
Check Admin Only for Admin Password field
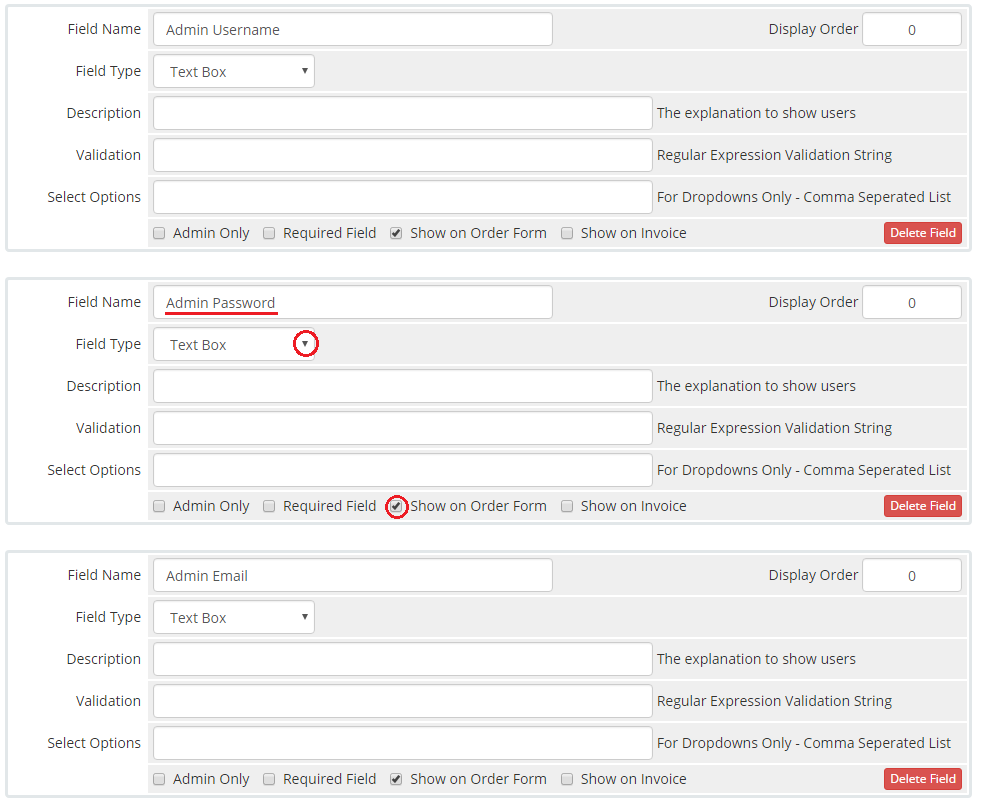point(159,506)
